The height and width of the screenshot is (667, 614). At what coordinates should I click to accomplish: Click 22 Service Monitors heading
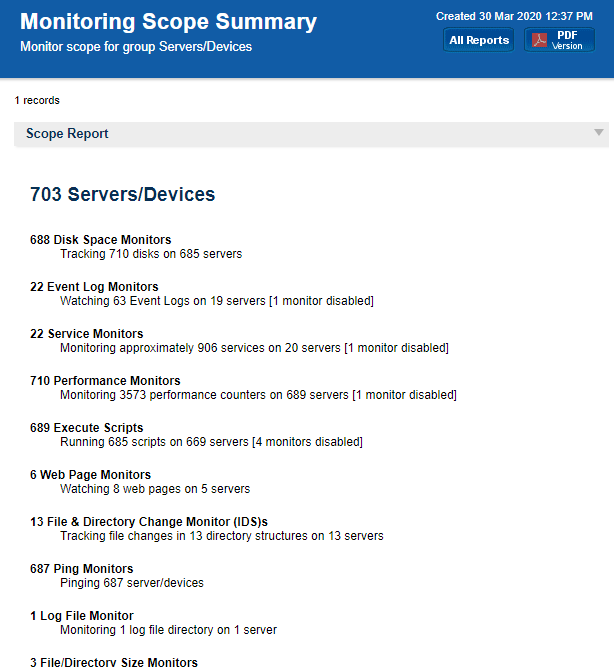pos(86,334)
